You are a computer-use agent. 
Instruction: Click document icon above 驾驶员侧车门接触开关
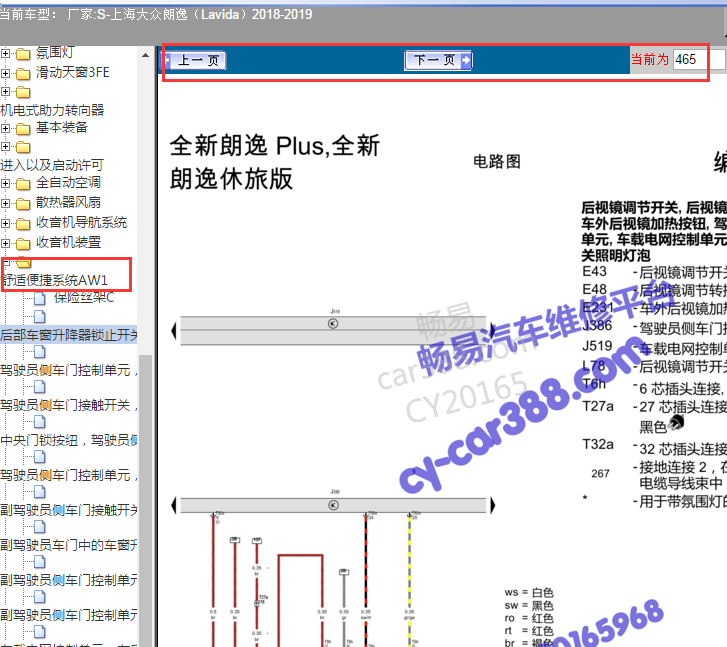click(40, 387)
